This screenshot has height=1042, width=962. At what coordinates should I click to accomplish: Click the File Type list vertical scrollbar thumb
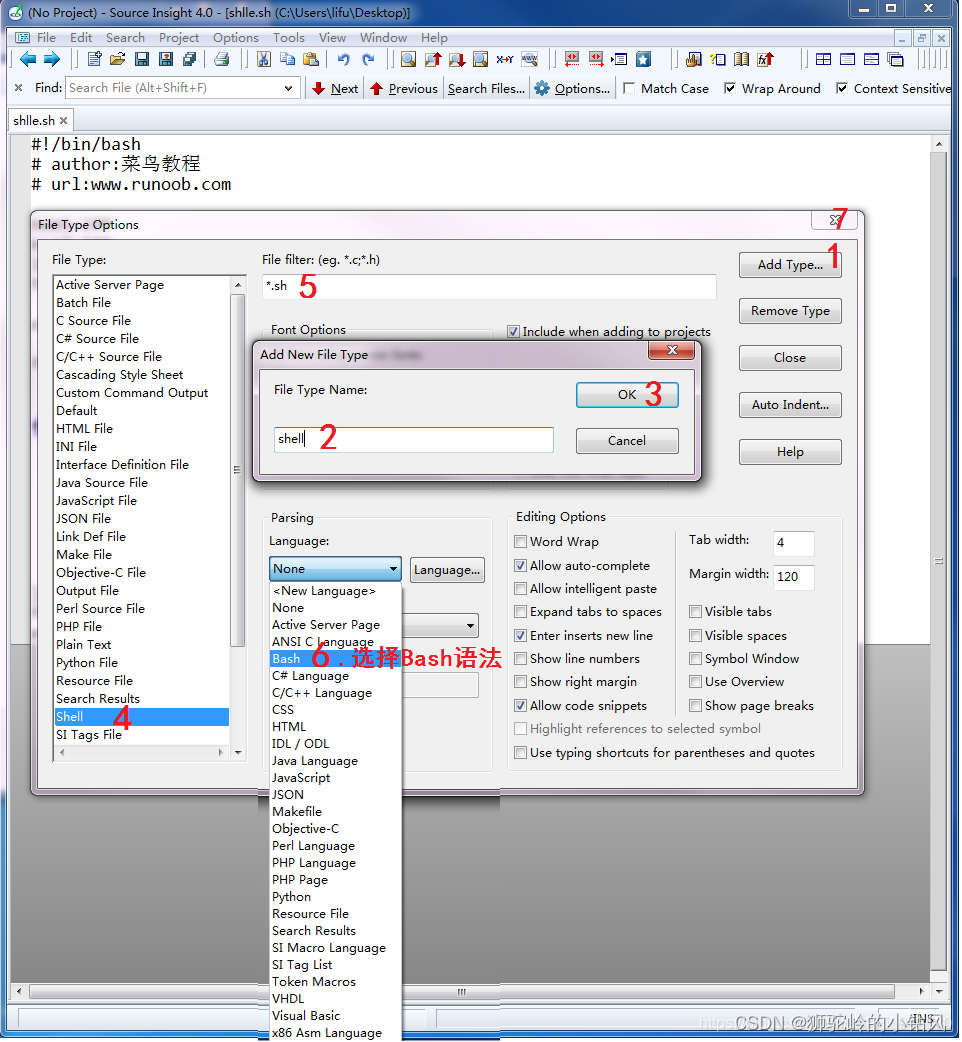pos(238,470)
